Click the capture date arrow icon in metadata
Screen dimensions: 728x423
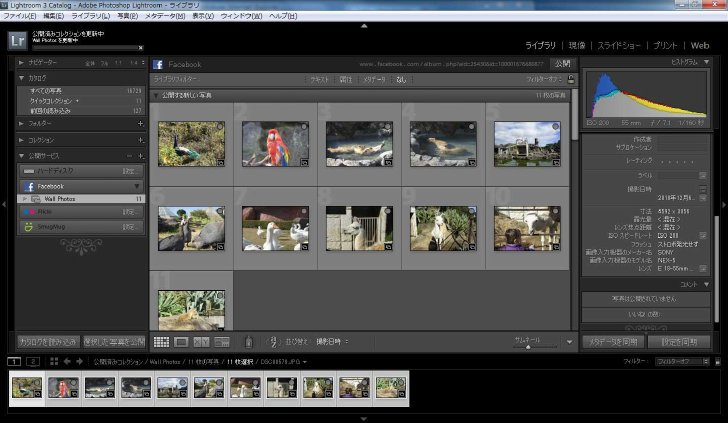[x=702, y=197]
